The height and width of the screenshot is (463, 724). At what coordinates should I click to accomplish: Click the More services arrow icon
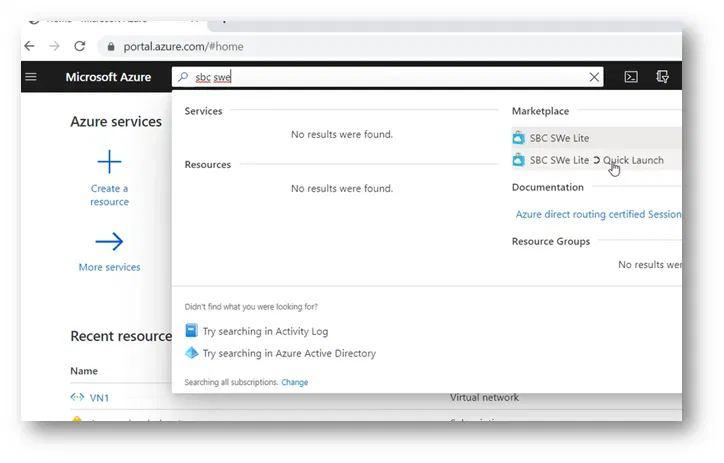109,242
